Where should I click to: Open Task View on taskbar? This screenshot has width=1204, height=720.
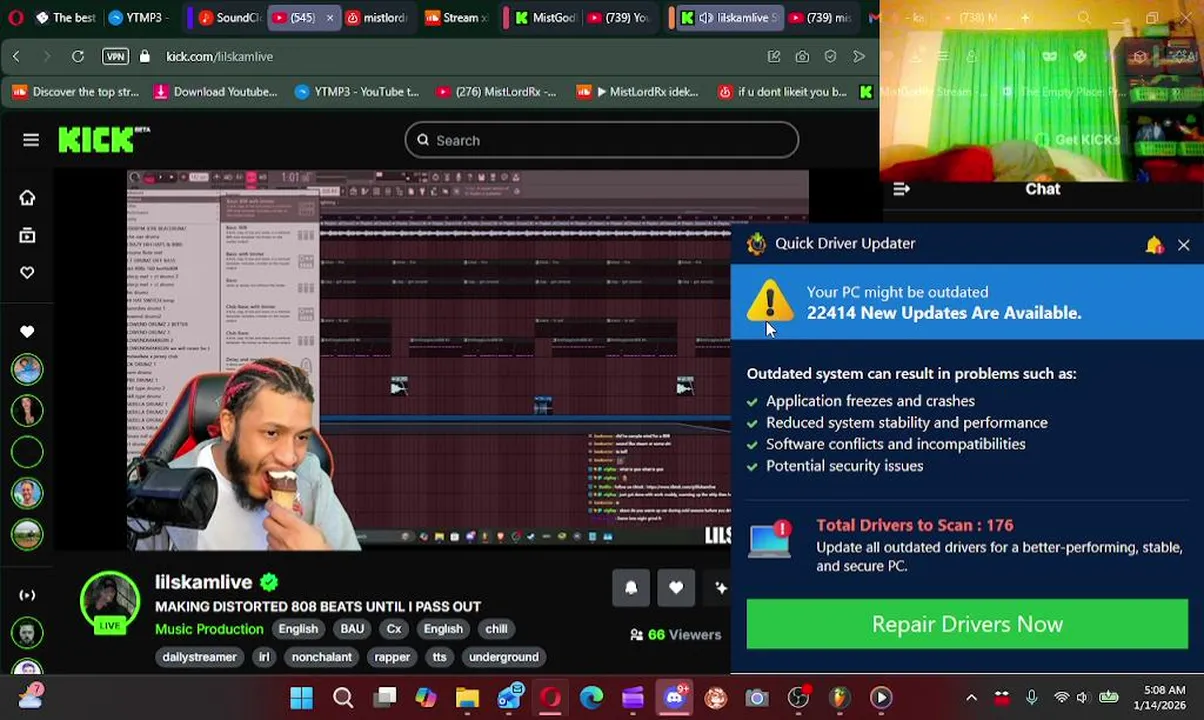tap(385, 697)
